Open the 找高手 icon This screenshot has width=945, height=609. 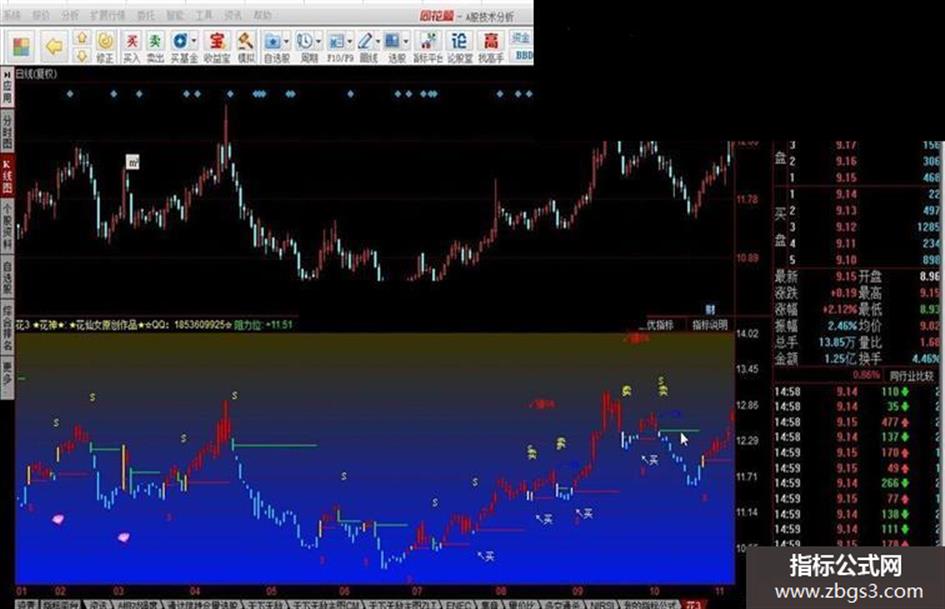[491, 48]
